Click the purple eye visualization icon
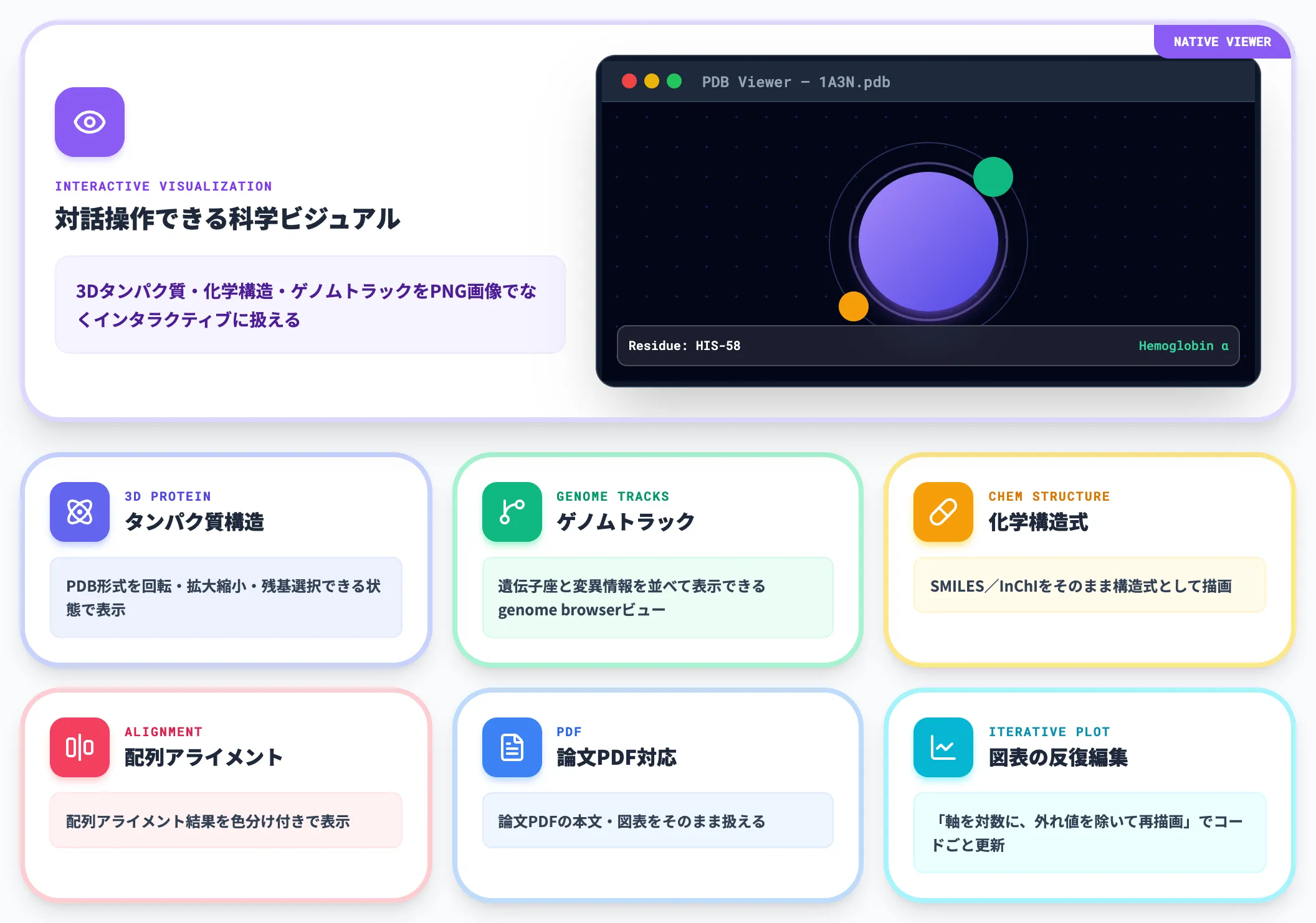The image size is (1316, 923). point(90,122)
